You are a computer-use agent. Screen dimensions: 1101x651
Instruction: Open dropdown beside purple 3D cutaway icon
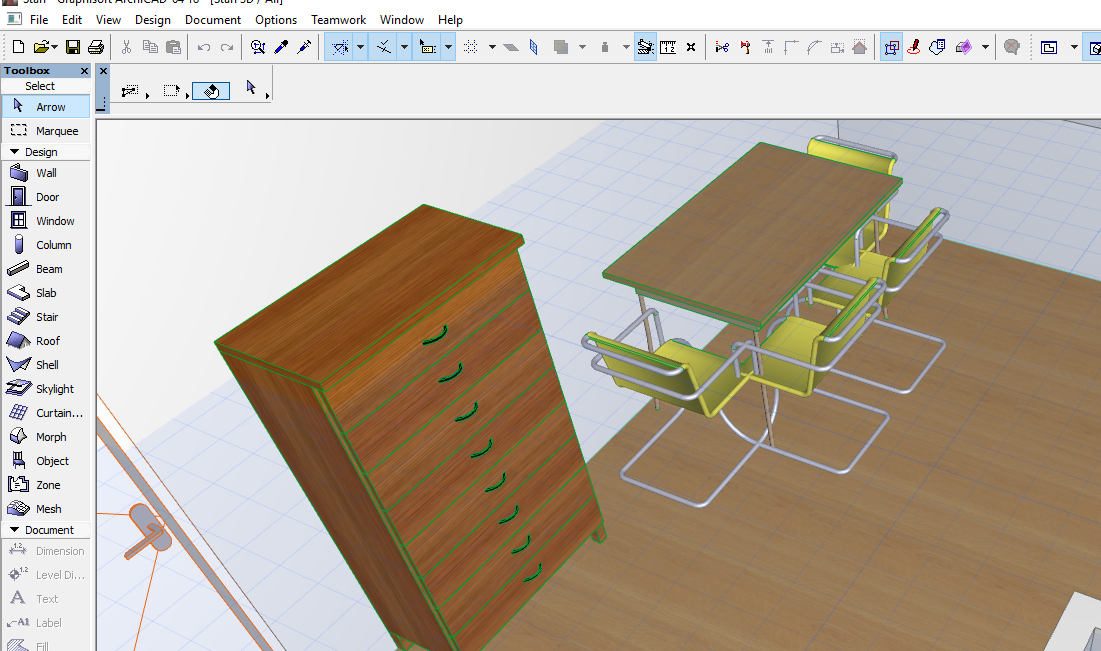point(985,47)
